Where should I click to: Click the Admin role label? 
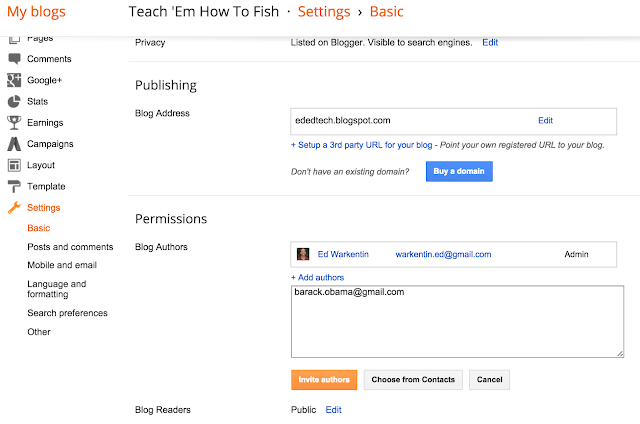(x=576, y=254)
